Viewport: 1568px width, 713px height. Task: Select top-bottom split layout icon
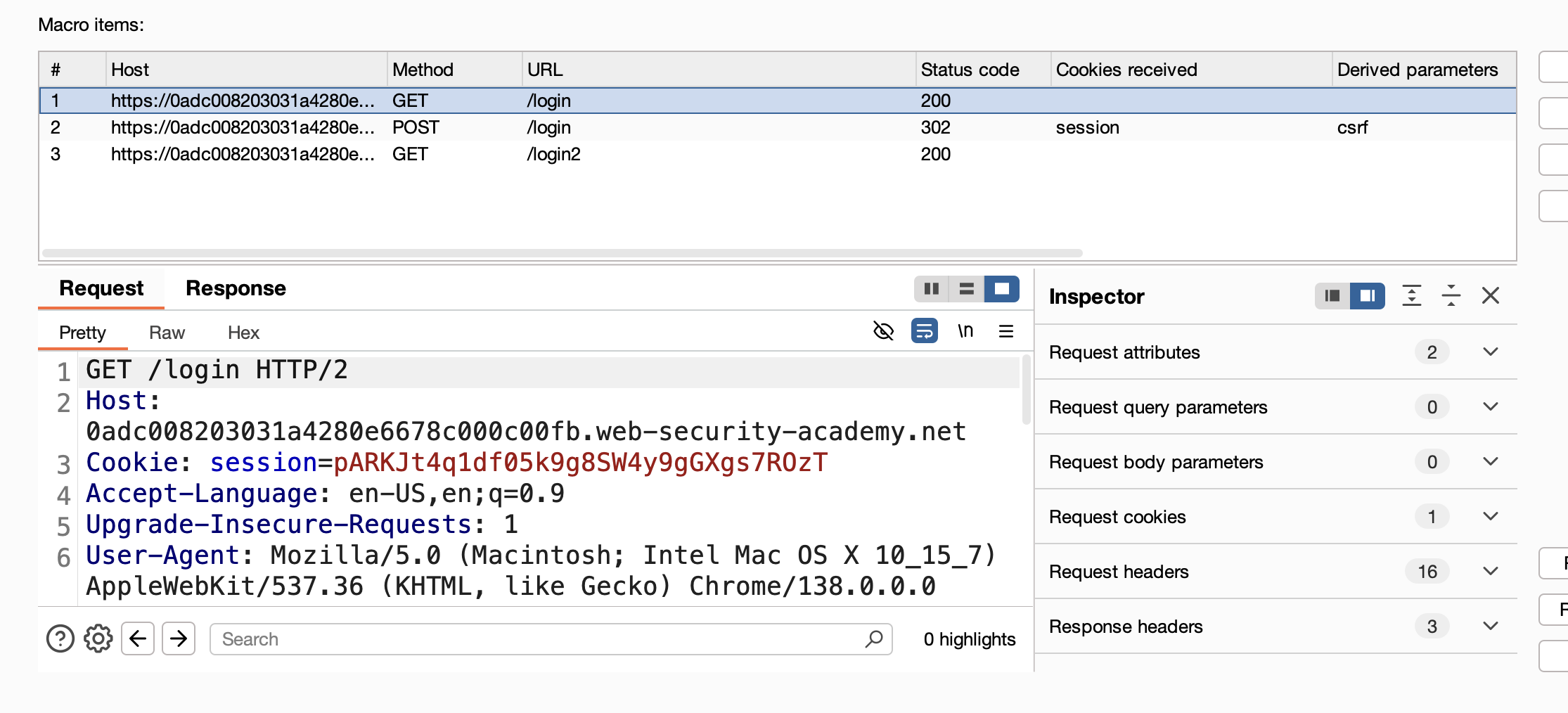pos(967,289)
